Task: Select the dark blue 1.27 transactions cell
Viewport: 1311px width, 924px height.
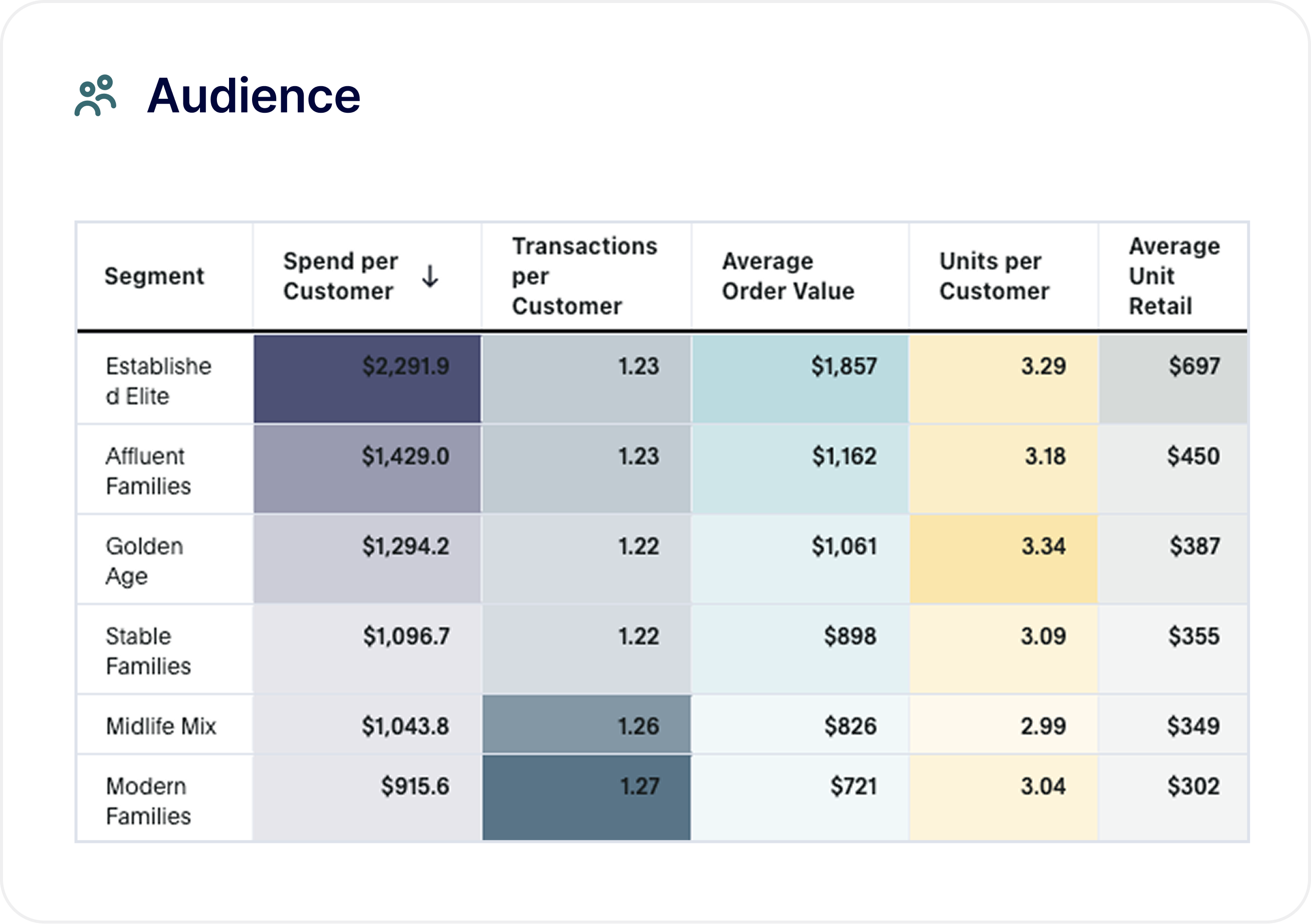Action: click(586, 798)
